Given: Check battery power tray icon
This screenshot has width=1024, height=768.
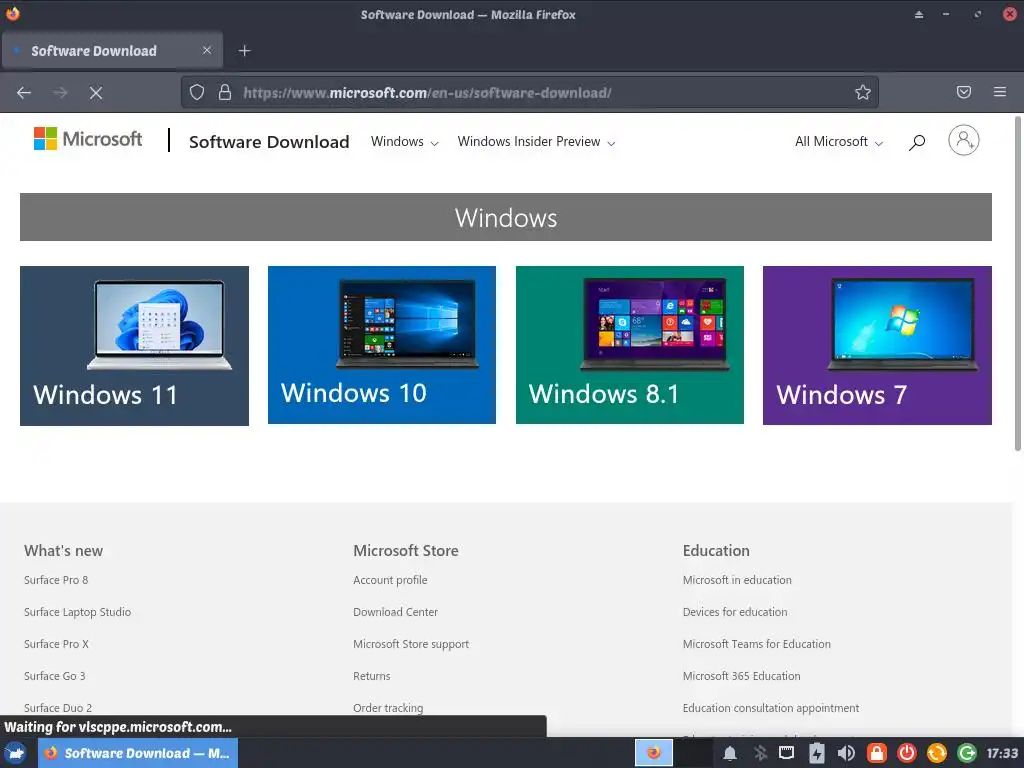Looking at the screenshot, I should click(x=816, y=754).
